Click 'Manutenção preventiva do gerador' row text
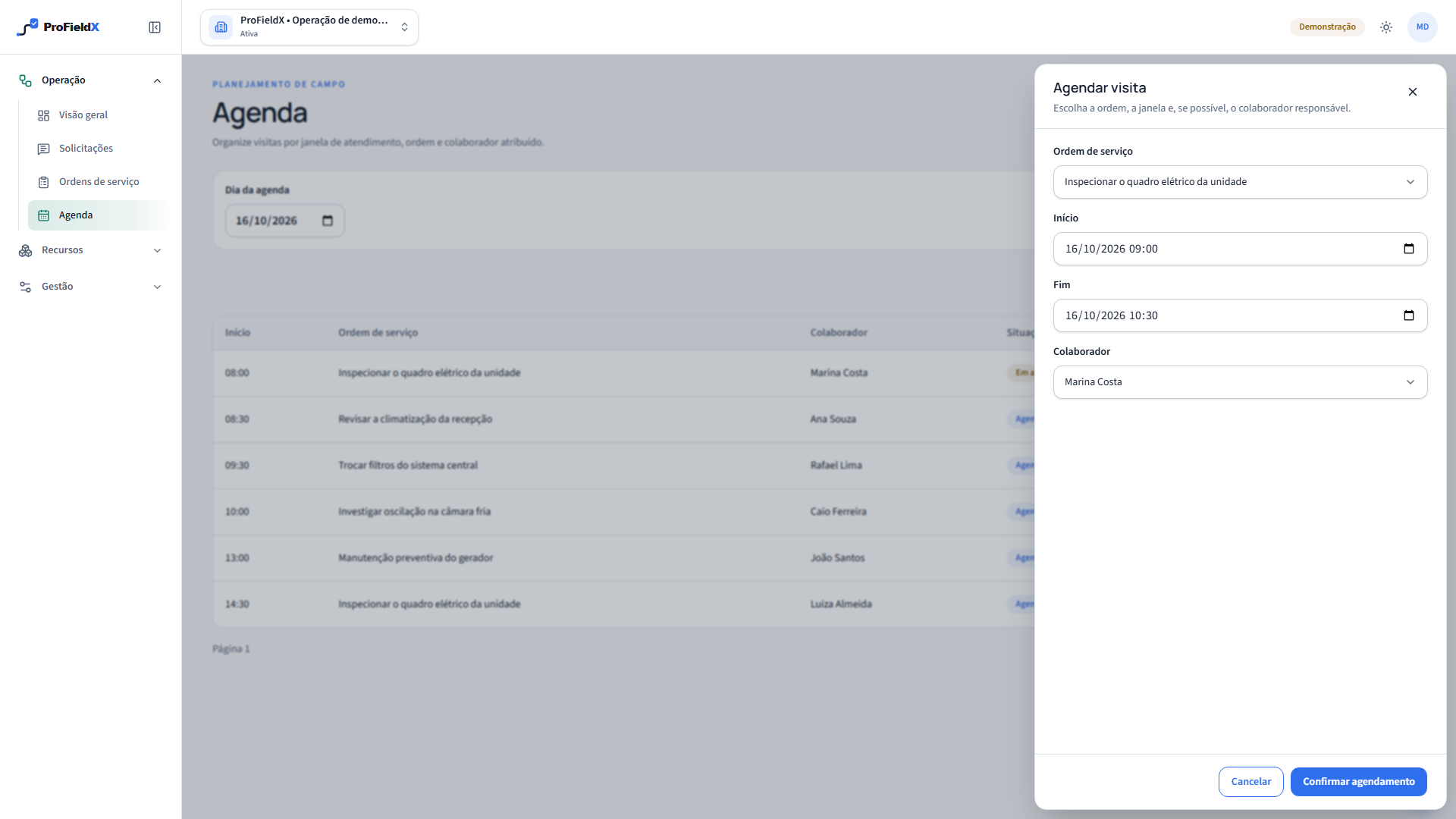The height and width of the screenshot is (819, 1456). [416, 557]
